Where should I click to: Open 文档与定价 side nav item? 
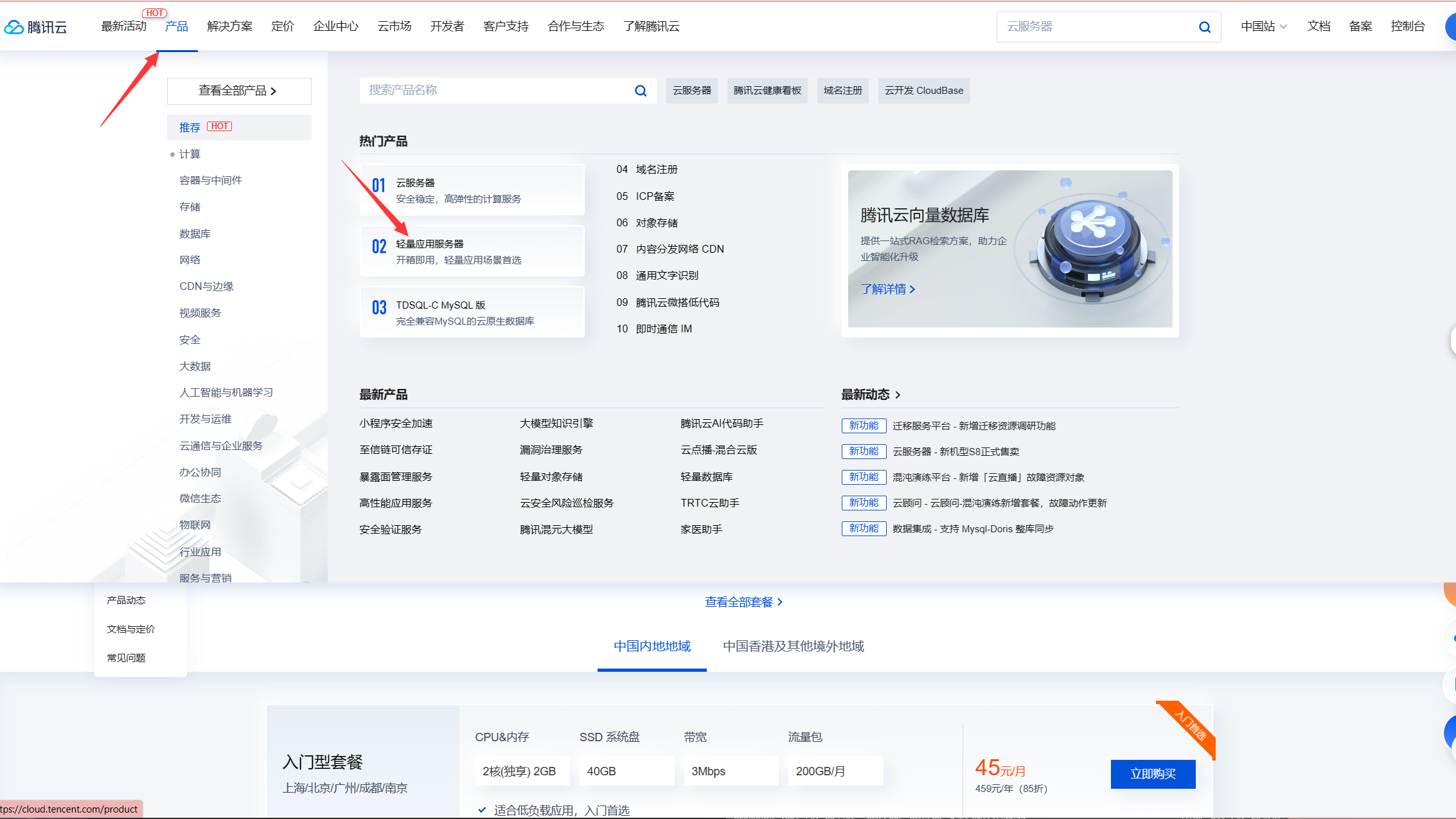click(131, 629)
